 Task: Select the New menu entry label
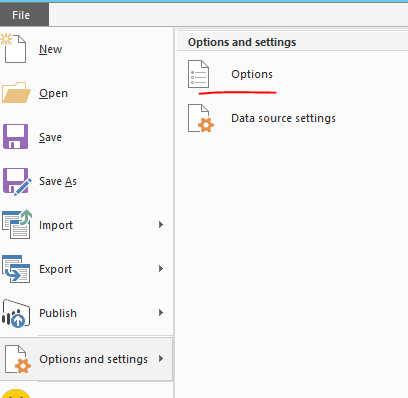50,49
